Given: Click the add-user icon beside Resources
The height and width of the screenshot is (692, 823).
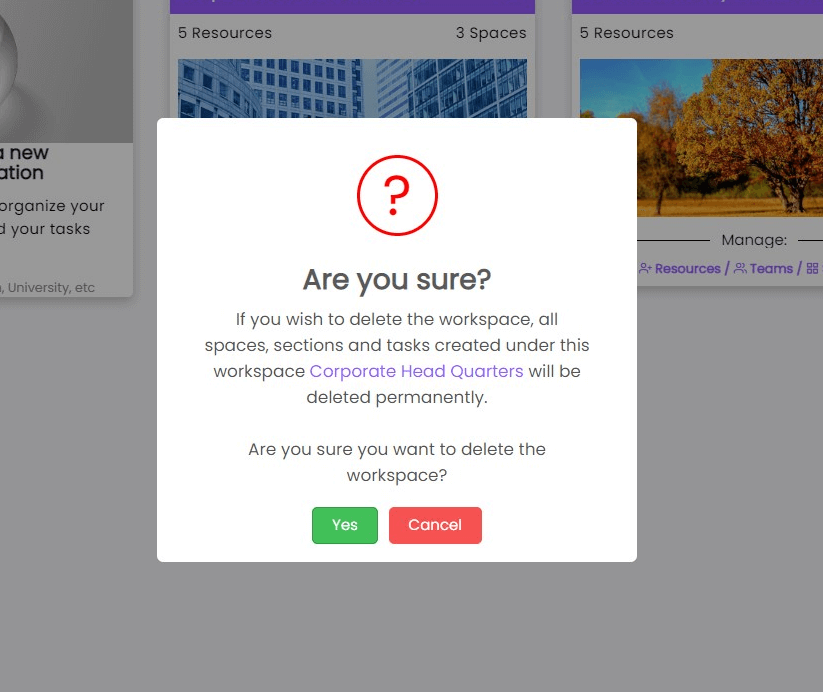Looking at the screenshot, I should click(x=645, y=268).
